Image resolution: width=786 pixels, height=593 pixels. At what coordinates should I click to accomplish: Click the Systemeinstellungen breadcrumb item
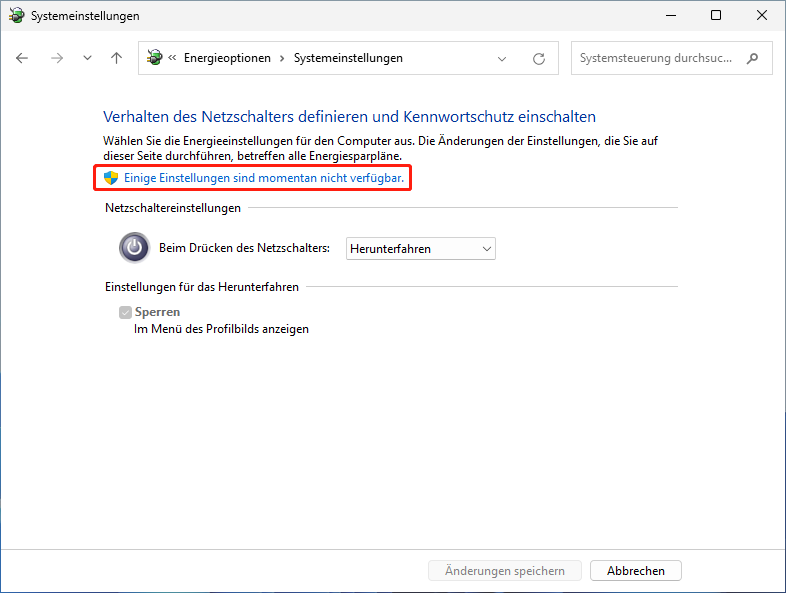(x=348, y=58)
